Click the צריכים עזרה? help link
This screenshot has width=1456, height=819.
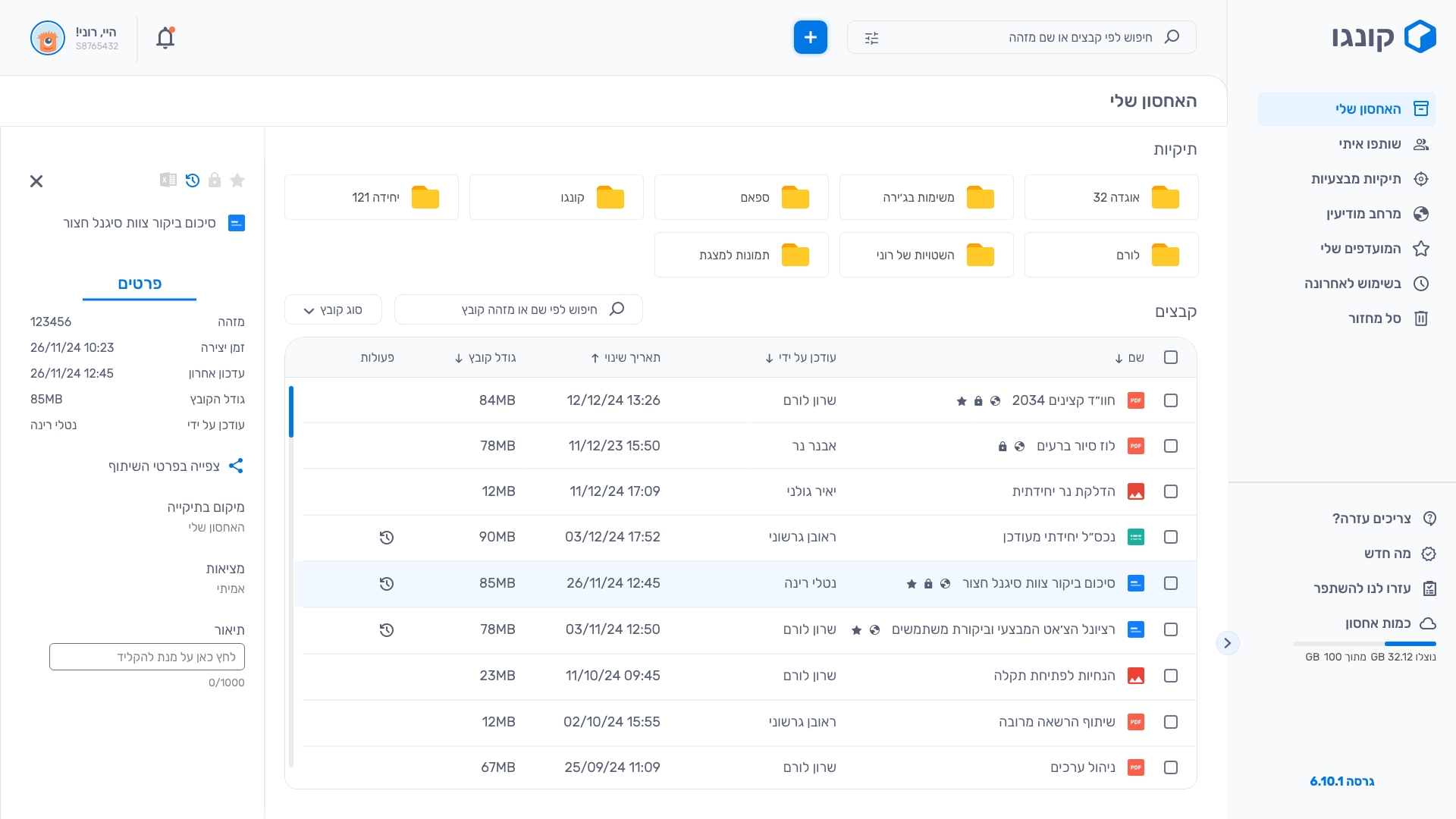pyautogui.click(x=1371, y=519)
